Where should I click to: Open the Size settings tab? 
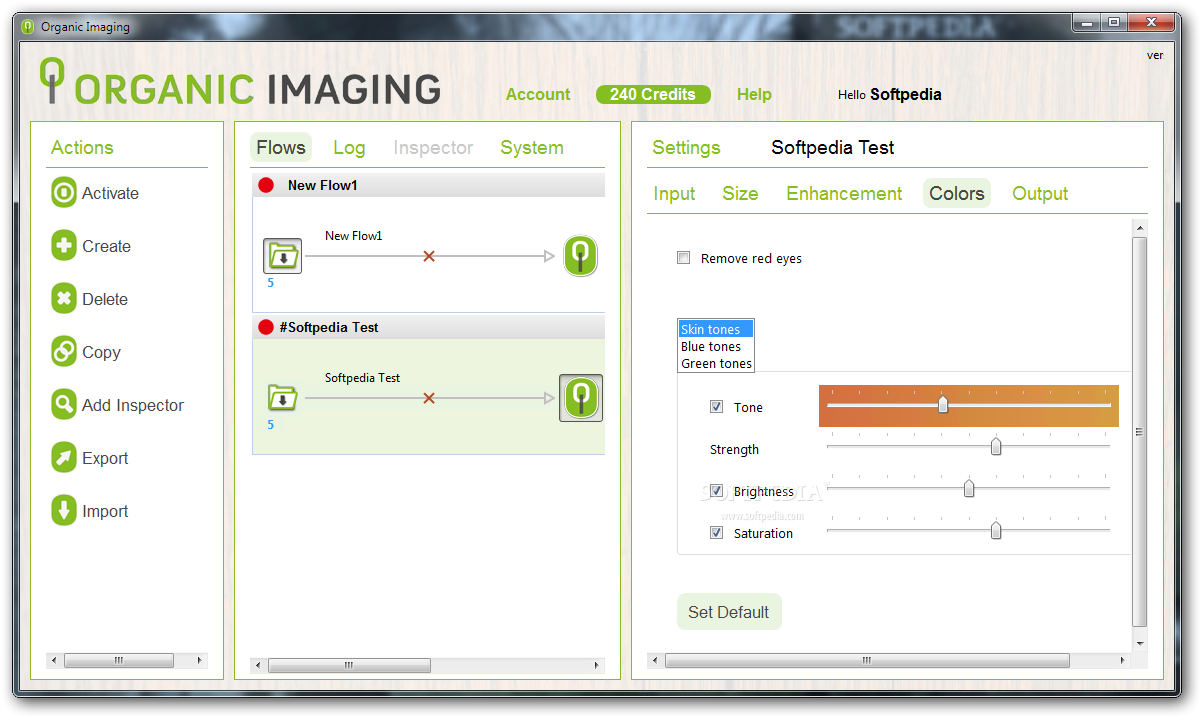tap(740, 194)
